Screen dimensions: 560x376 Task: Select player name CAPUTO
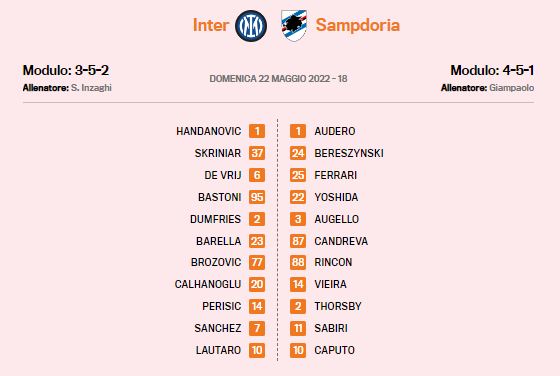(x=335, y=350)
